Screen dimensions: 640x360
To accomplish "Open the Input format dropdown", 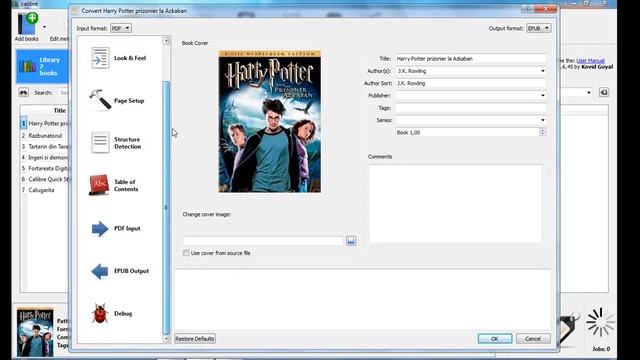I will (x=121, y=28).
